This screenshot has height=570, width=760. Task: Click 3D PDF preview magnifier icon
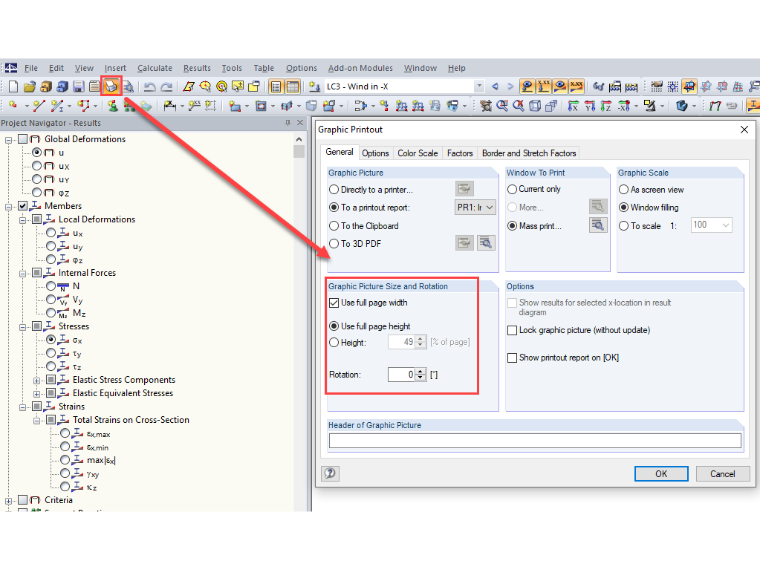point(486,243)
